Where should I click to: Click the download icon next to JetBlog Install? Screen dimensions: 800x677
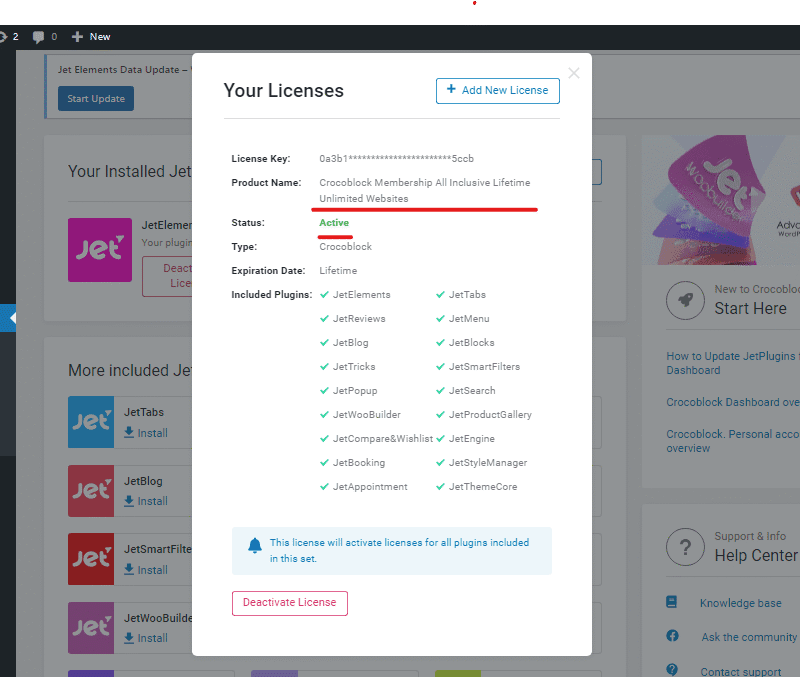coord(129,501)
